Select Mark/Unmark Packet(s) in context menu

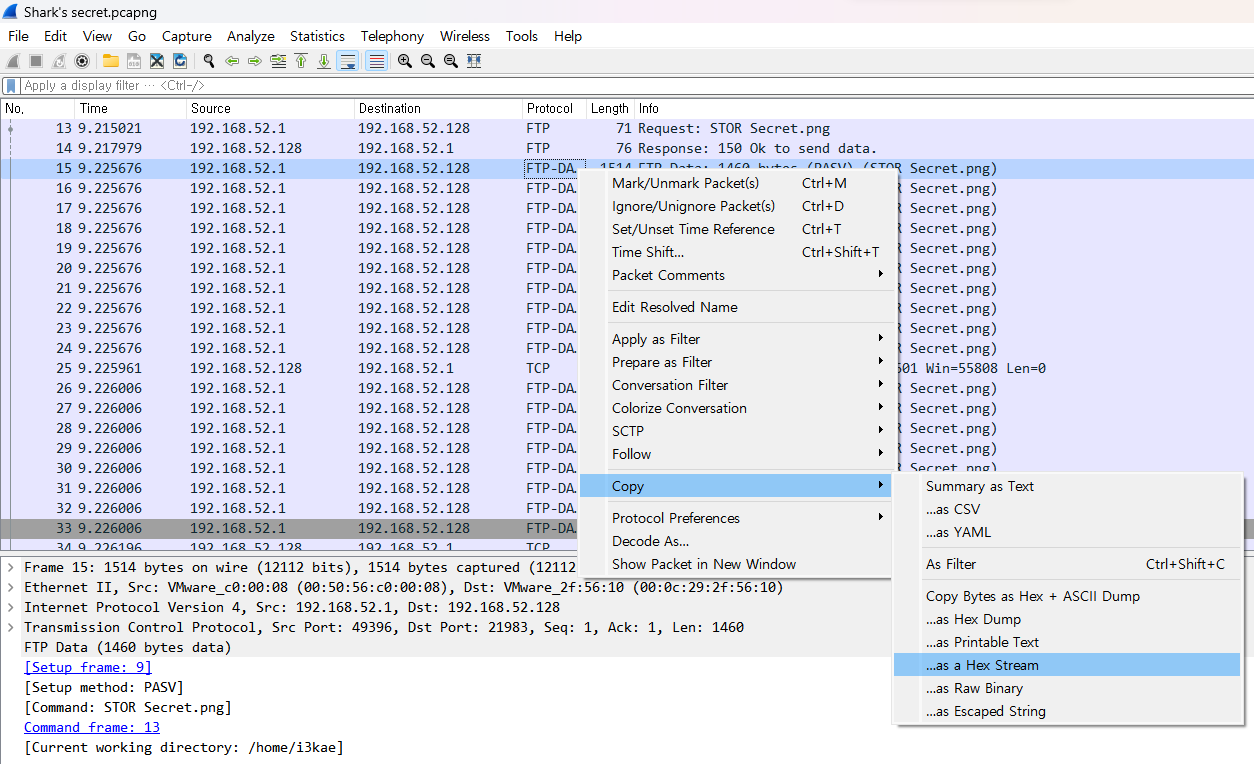[x=738, y=183]
